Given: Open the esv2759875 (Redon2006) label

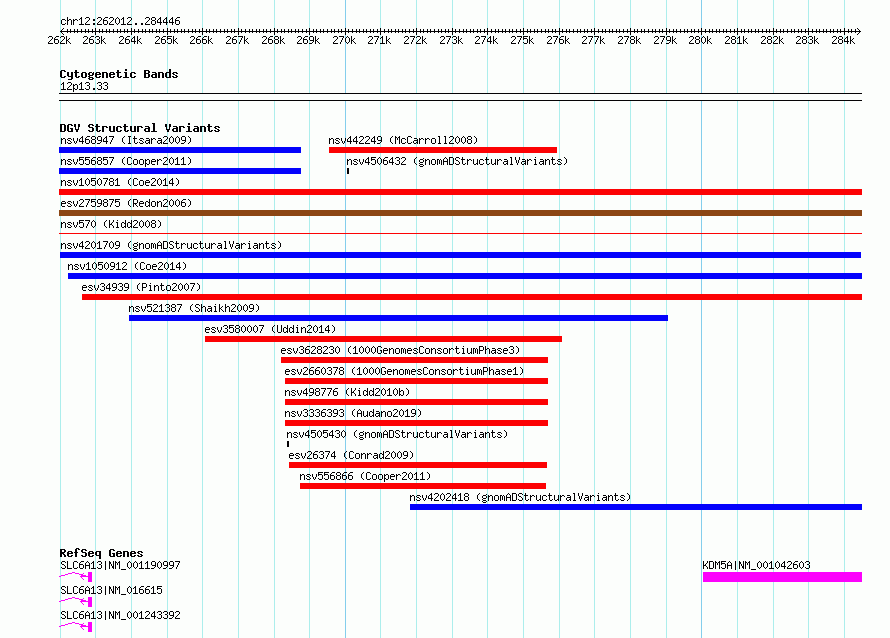Looking at the screenshot, I should tap(126, 203).
